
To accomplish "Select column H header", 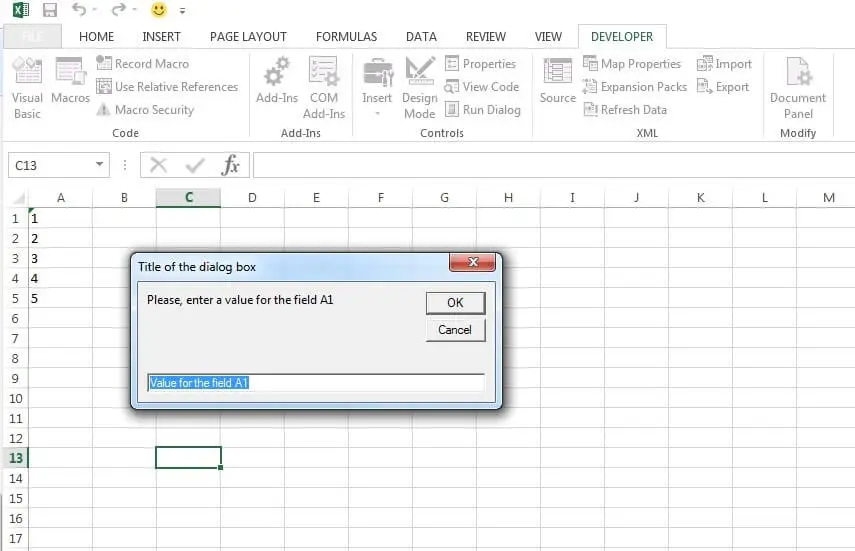I will click(508, 197).
